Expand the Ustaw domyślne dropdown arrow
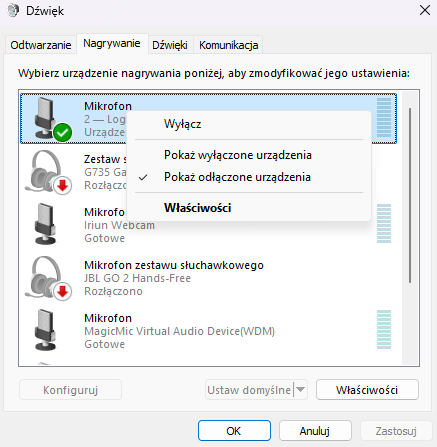Image resolution: width=437 pixels, height=447 pixels. (300, 390)
